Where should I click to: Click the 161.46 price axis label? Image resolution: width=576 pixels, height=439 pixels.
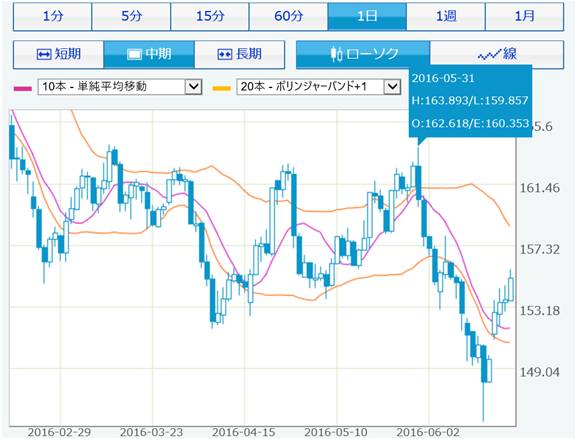540,188
